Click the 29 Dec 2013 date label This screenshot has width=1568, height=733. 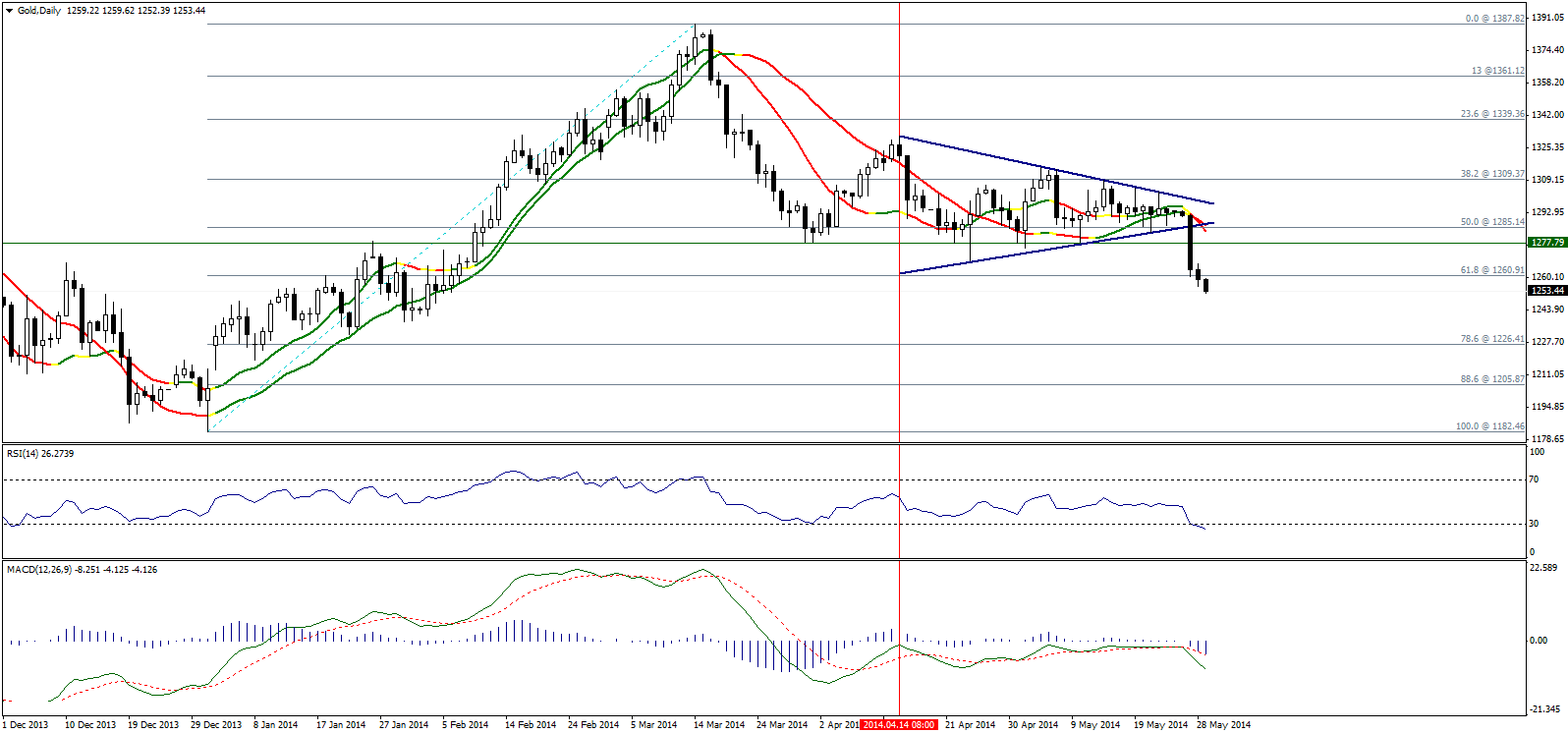[216, 725]
